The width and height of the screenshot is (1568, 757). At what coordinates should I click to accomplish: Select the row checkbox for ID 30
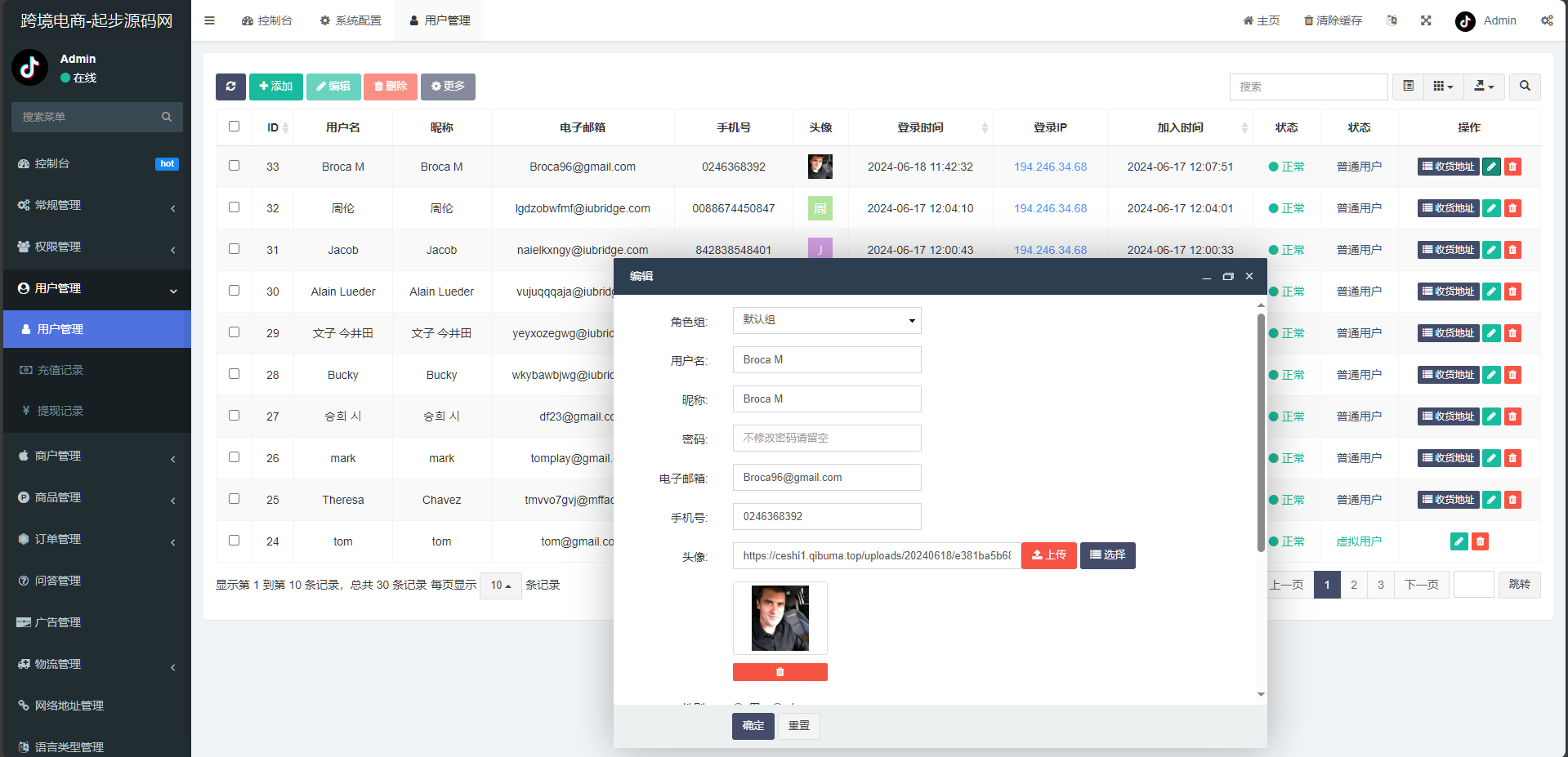pyautogui.click(x=235, y=291)
